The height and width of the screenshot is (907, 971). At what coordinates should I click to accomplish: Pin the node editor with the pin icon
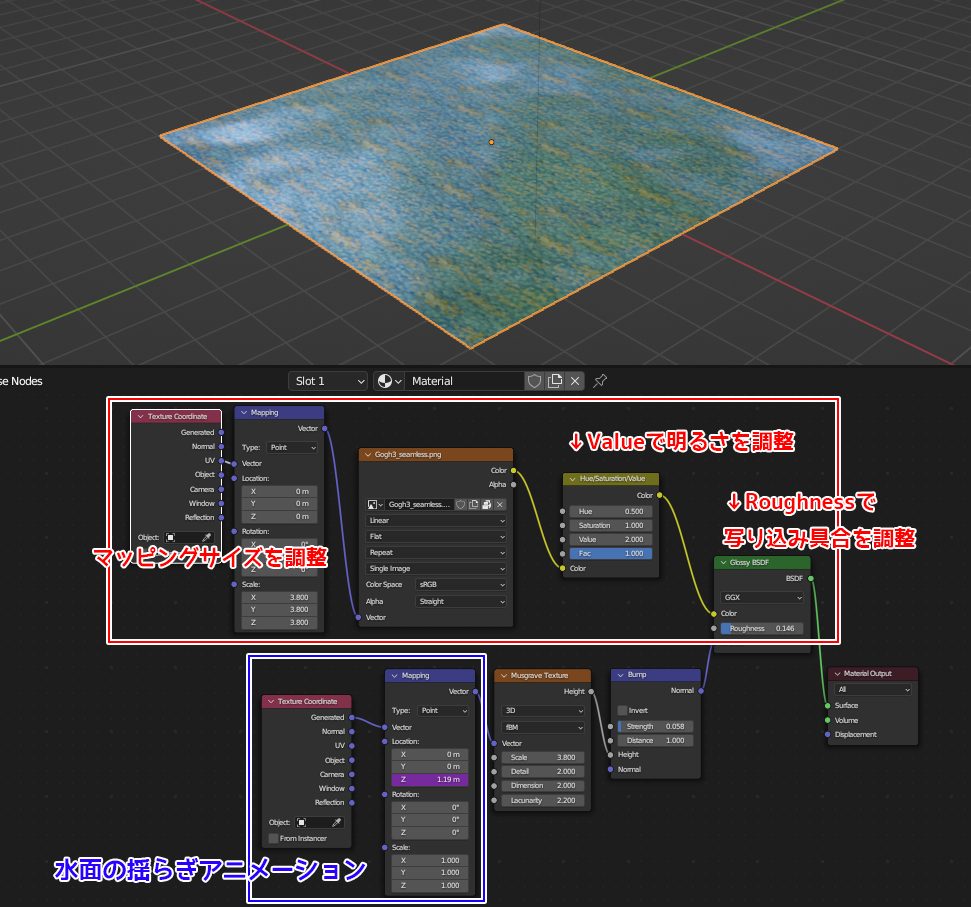(600, 381)
